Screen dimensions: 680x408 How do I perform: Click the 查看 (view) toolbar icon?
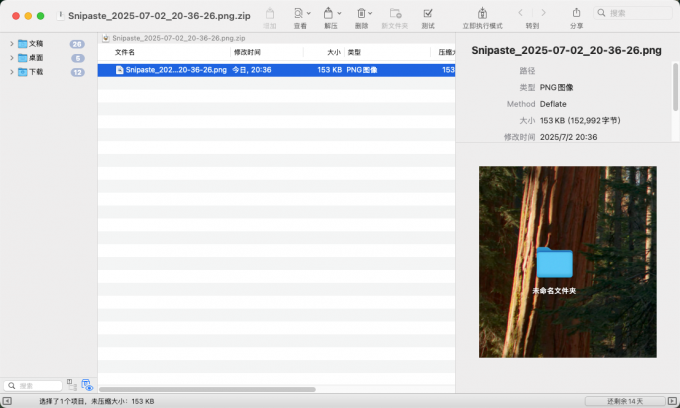[298, 13]
